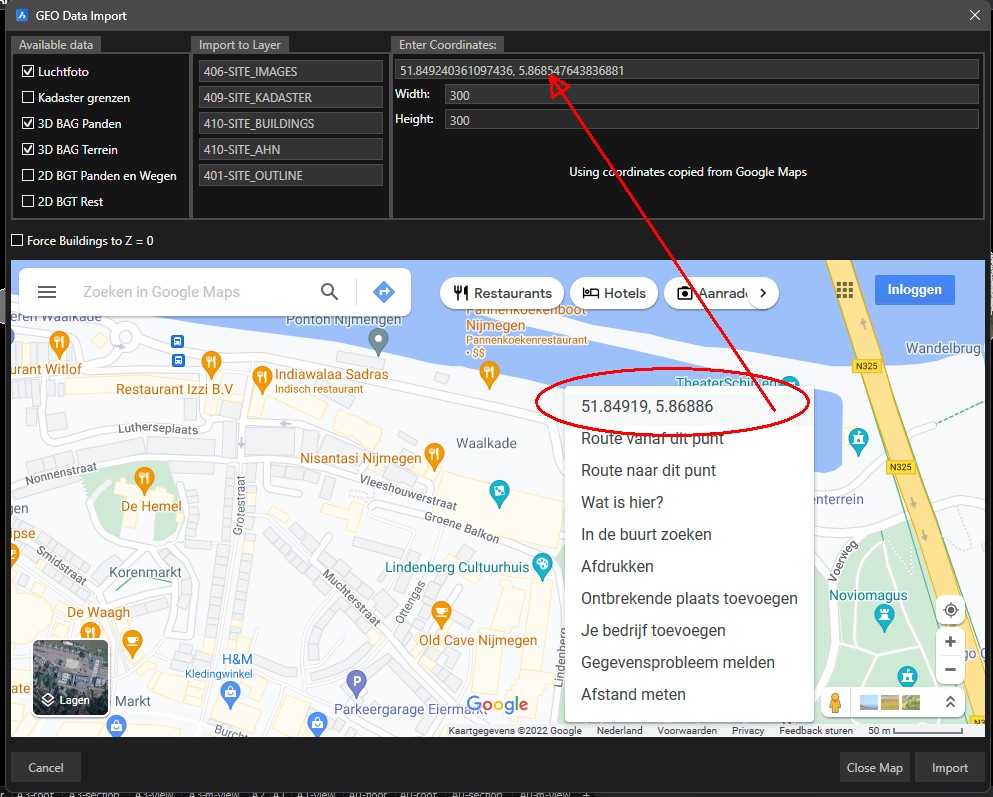Click the magnifier search icon in Maps

(x=330, y=292)
